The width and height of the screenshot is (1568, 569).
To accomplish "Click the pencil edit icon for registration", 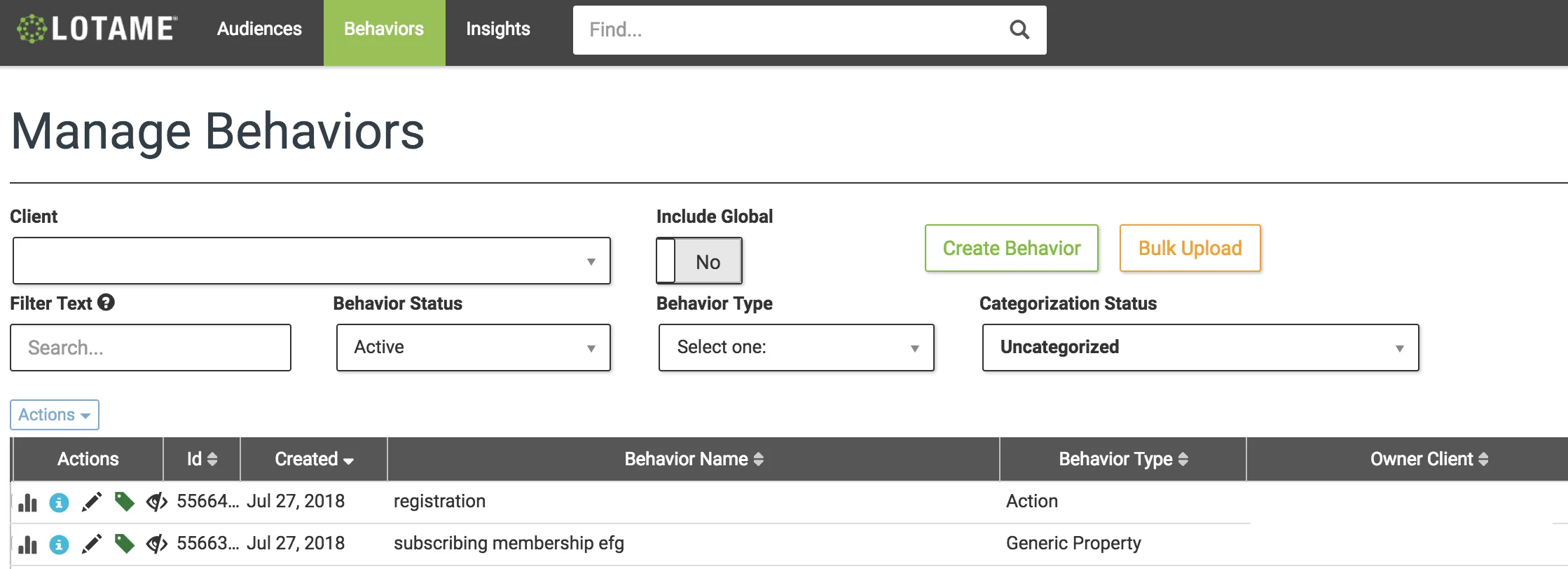I will coord(92,502).
